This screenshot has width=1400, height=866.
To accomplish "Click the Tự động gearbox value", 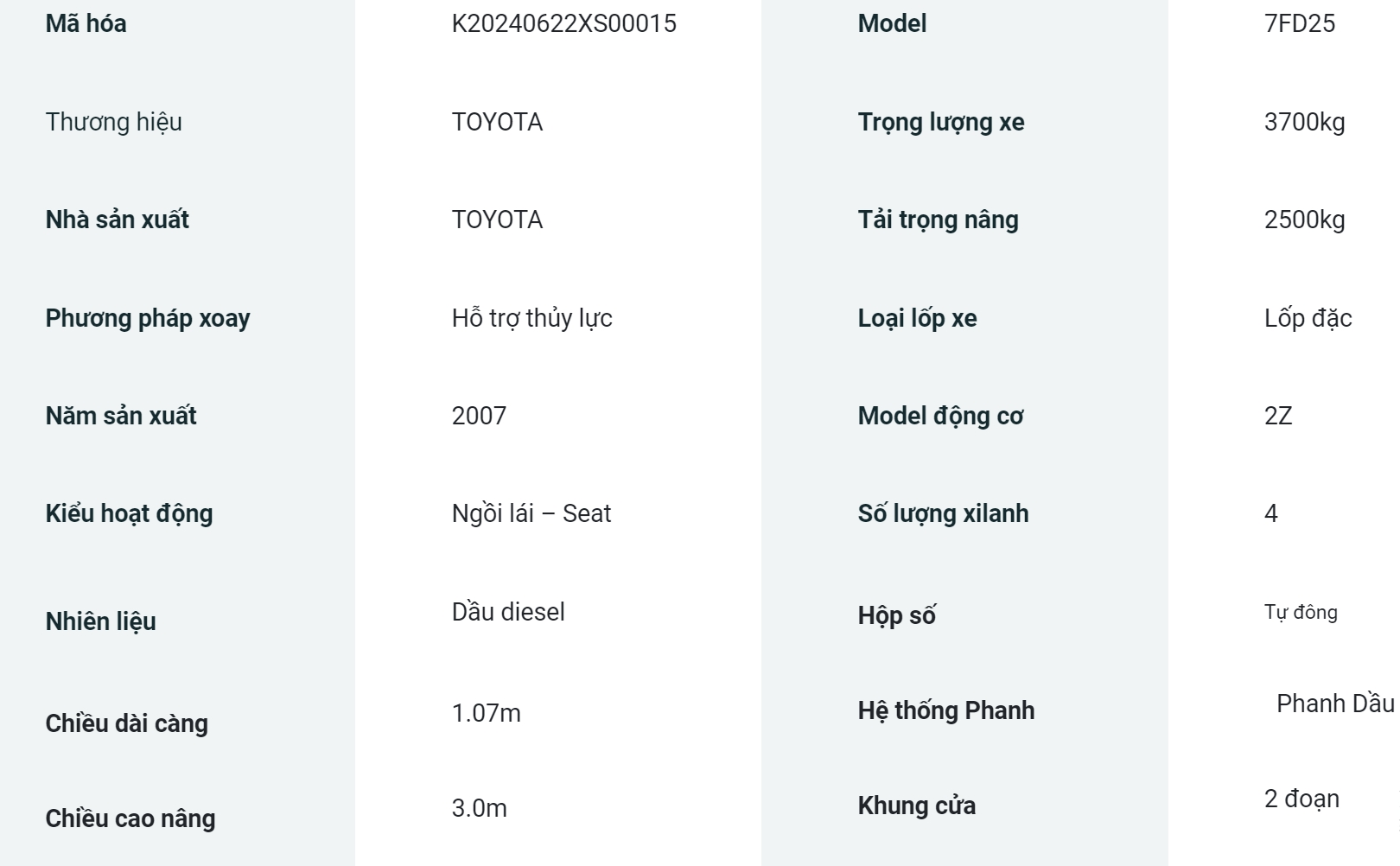I will coord(1301,612).
